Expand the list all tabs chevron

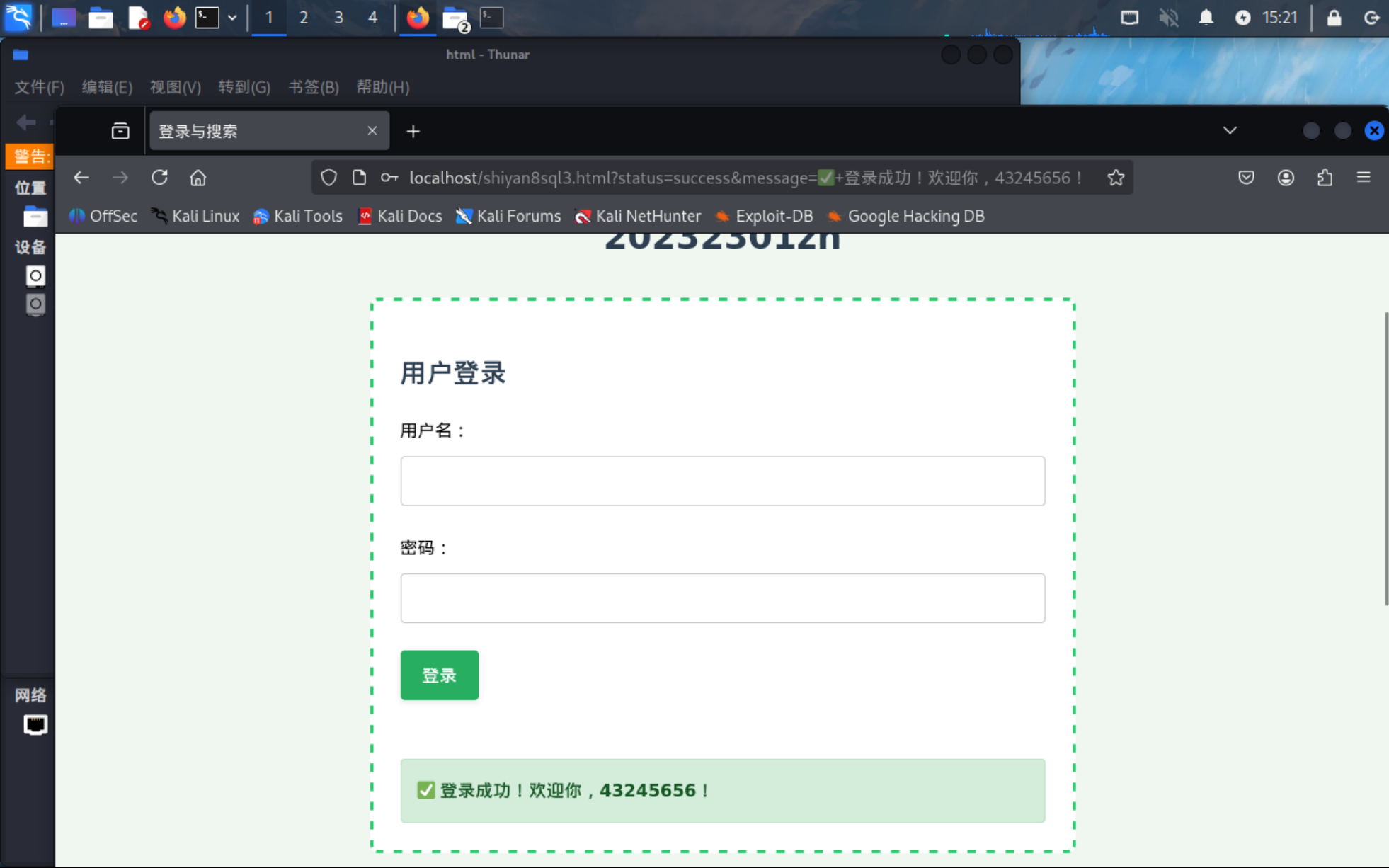pos(1230,131)
